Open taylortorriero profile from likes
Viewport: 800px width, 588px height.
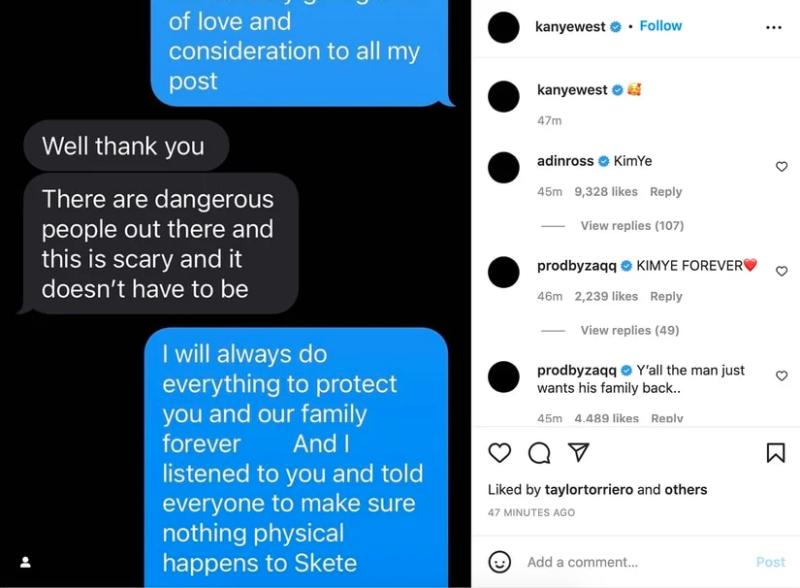tap(589, 489)
